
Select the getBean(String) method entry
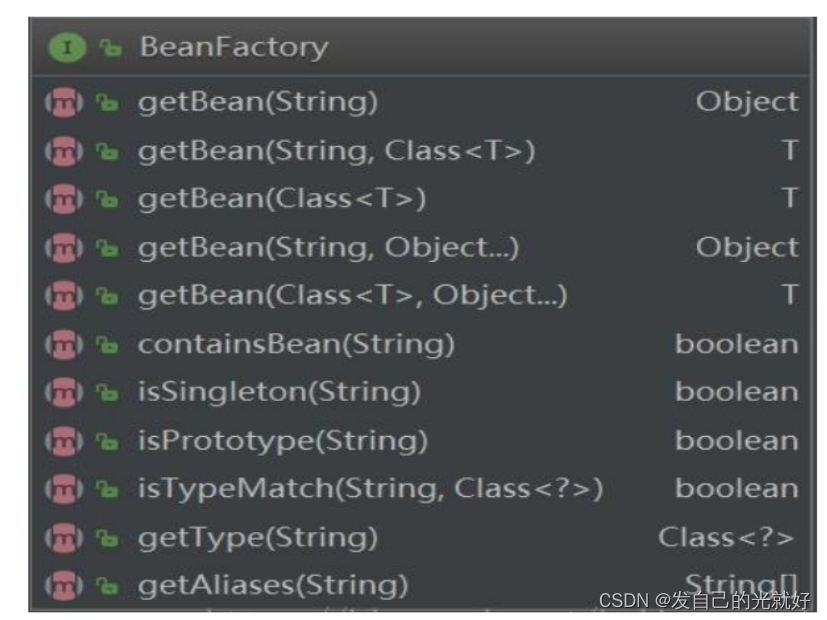coord(420,102)
